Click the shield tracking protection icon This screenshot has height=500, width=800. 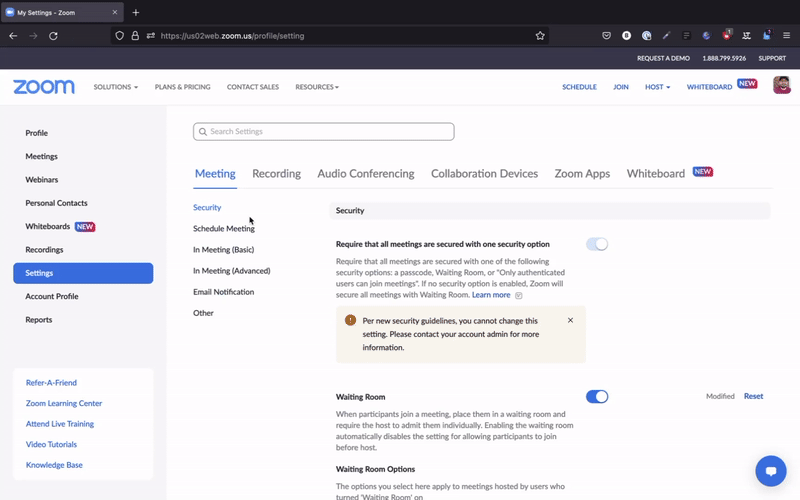tap(119, 36)
